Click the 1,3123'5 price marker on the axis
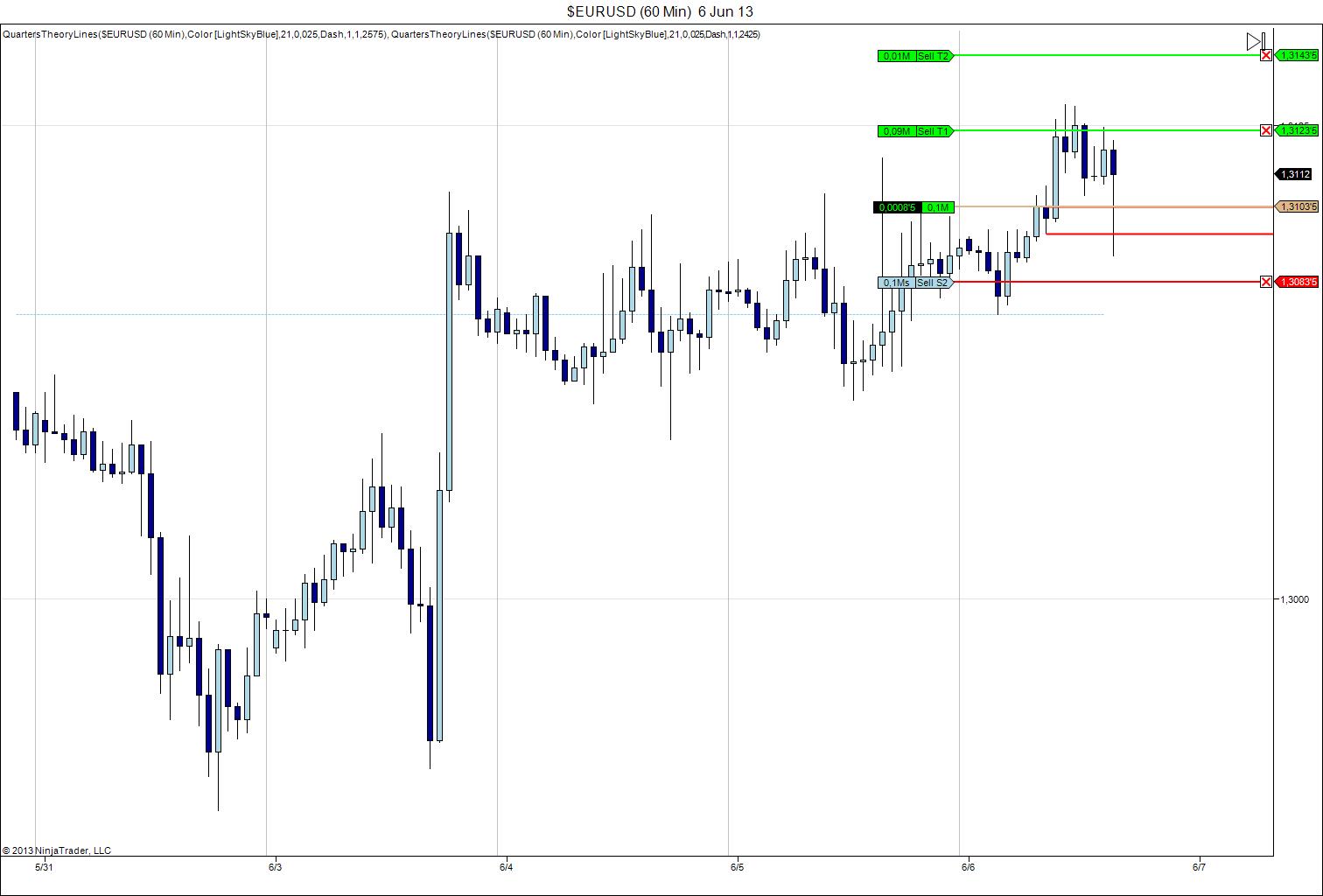 (x=1298, y=131)
